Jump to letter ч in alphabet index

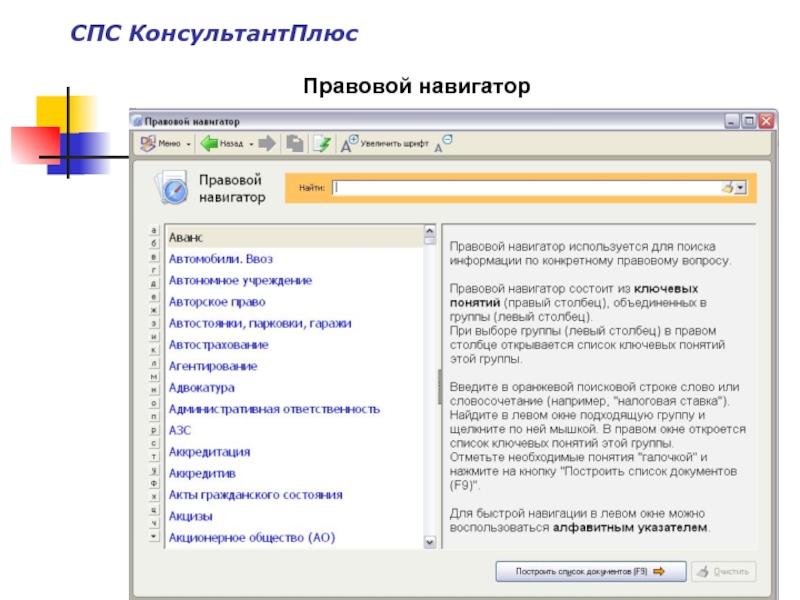[x=154, y=523]
